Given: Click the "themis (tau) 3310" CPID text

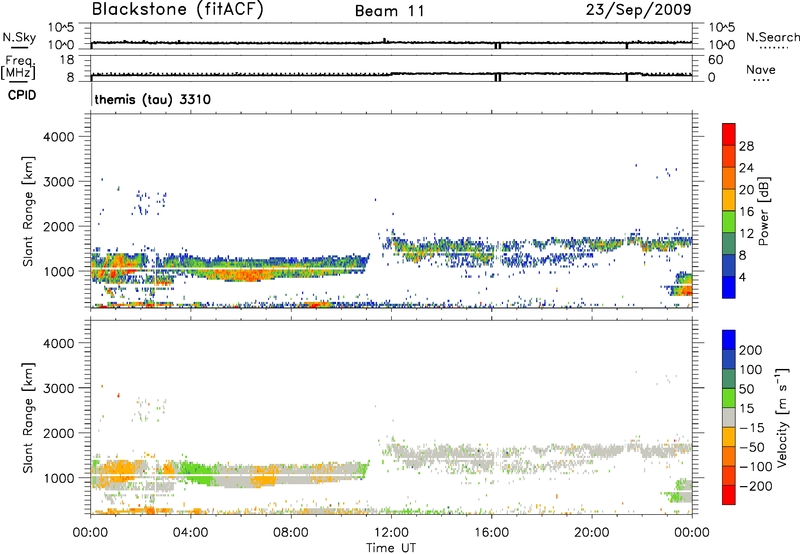Looking at the screenshot, I should pos(153,99).
